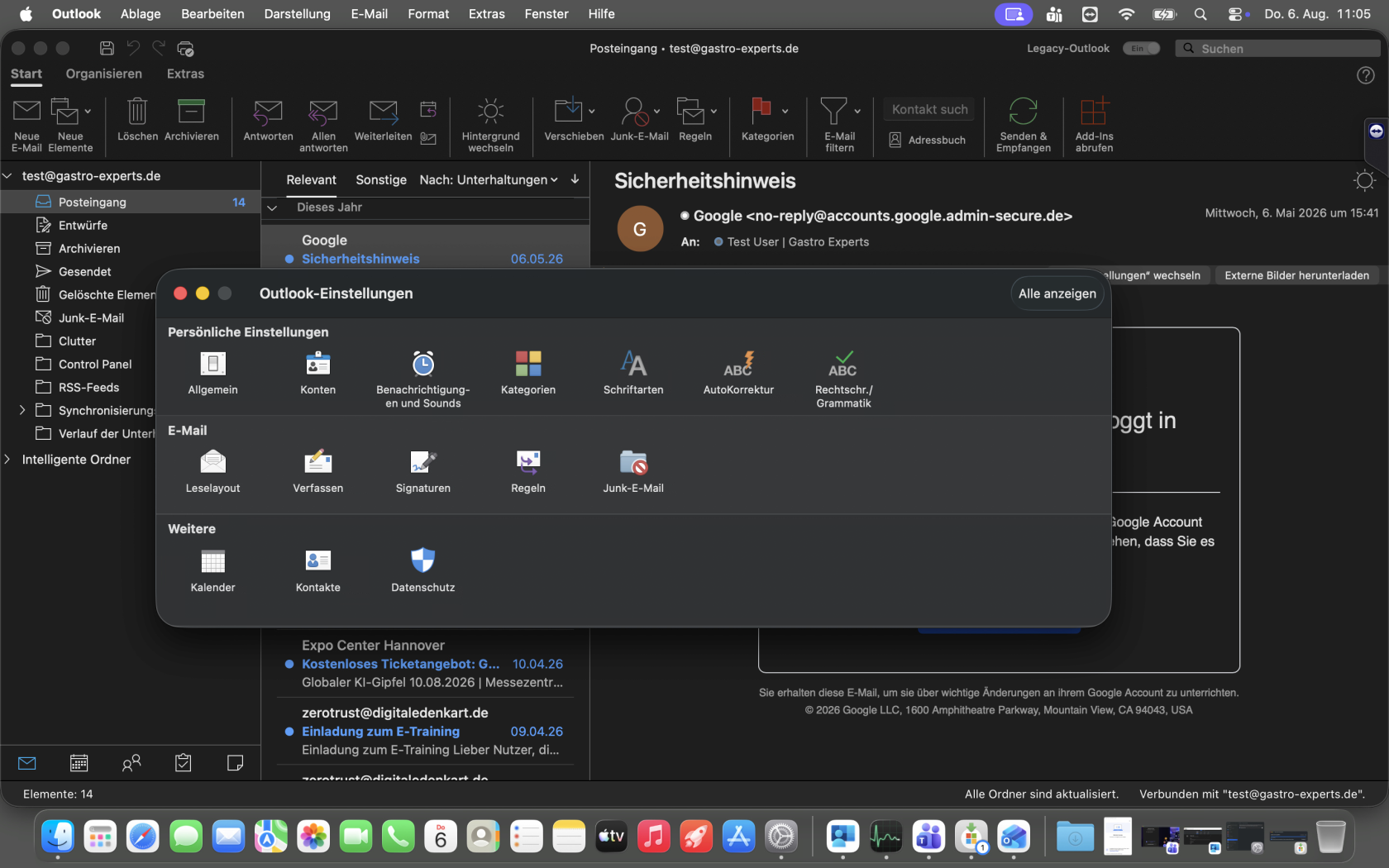1389x868 pixels.
Task: Click Antworten in the ribbon
Action: tap(268, 119)
